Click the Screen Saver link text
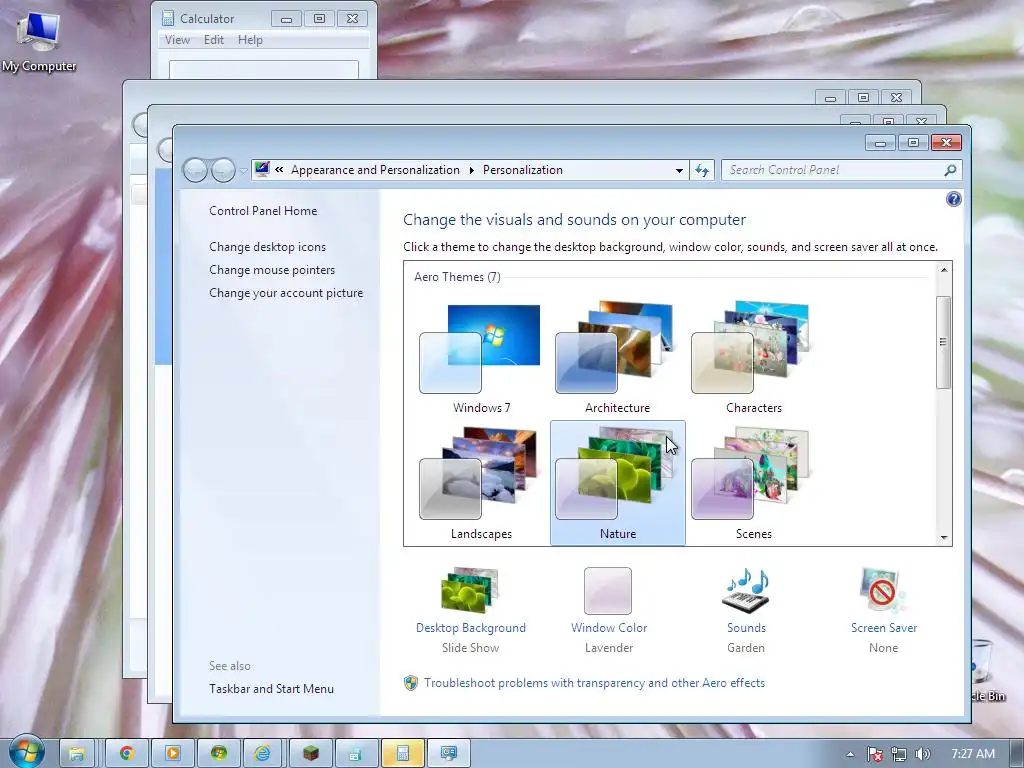Image resolution: width=1024 pixels, height=768 pixels. 884,628
